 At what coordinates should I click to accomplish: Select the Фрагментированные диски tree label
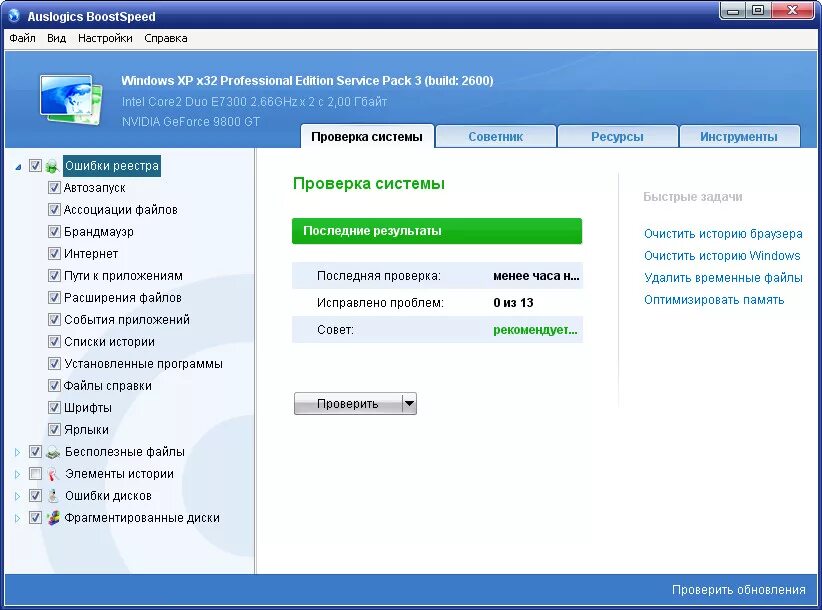point(142,518)
